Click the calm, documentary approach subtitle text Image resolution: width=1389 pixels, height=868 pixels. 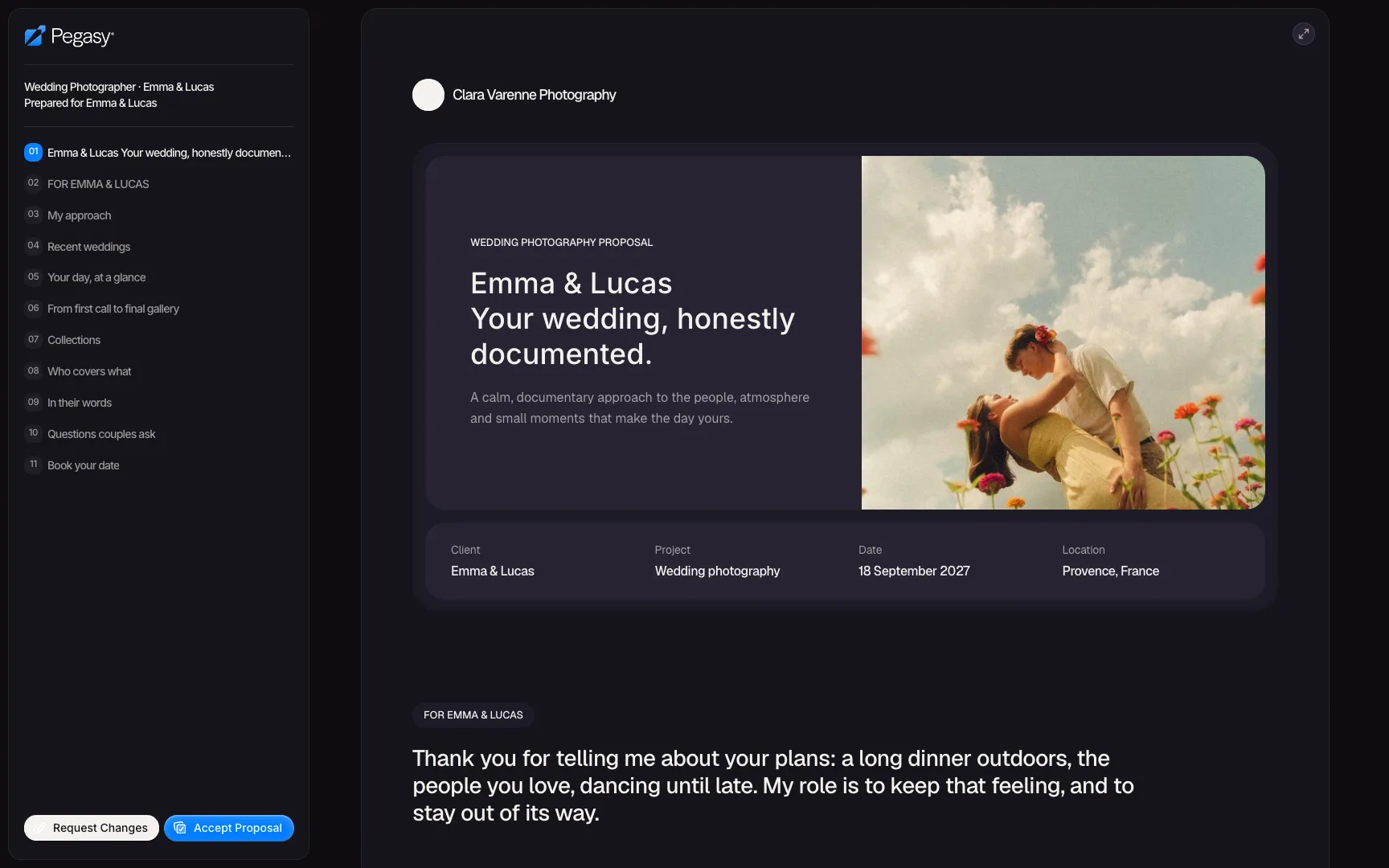click(640, 408)
